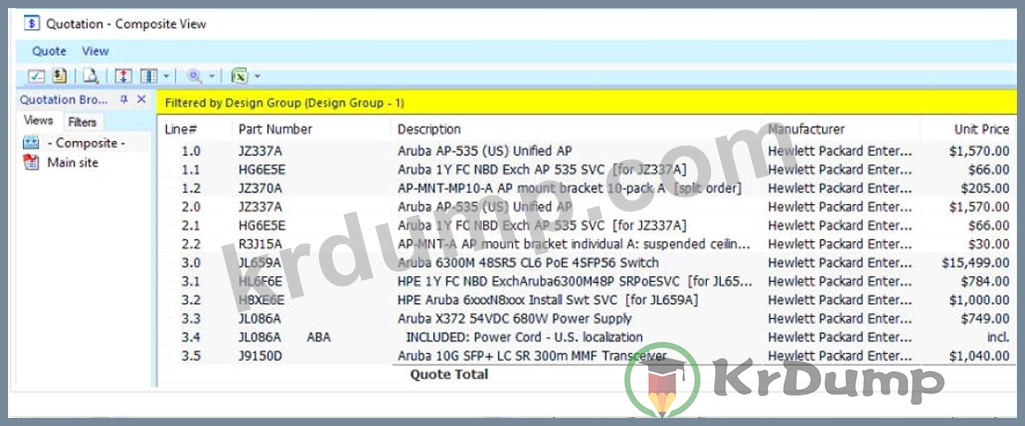The height and width of the screenshot is (426, 1025).
Task: Open the zoom dropdown arrow
Action: point(212,77)
